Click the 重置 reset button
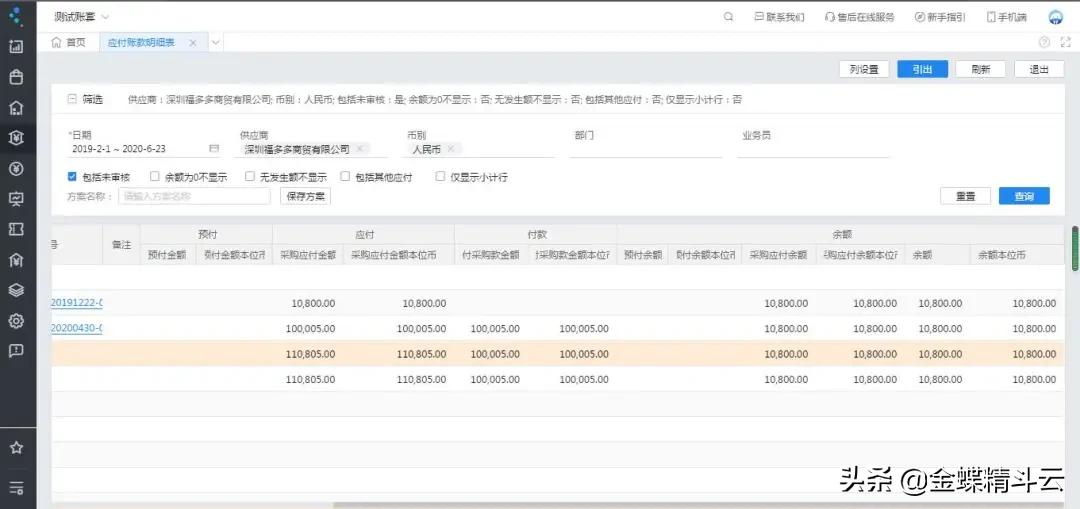 pos(966,196)
